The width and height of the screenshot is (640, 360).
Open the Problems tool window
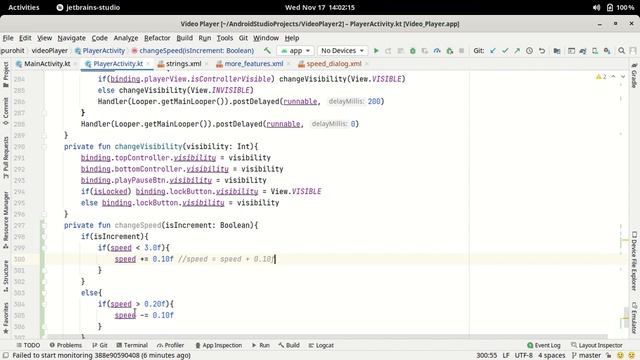66,345
